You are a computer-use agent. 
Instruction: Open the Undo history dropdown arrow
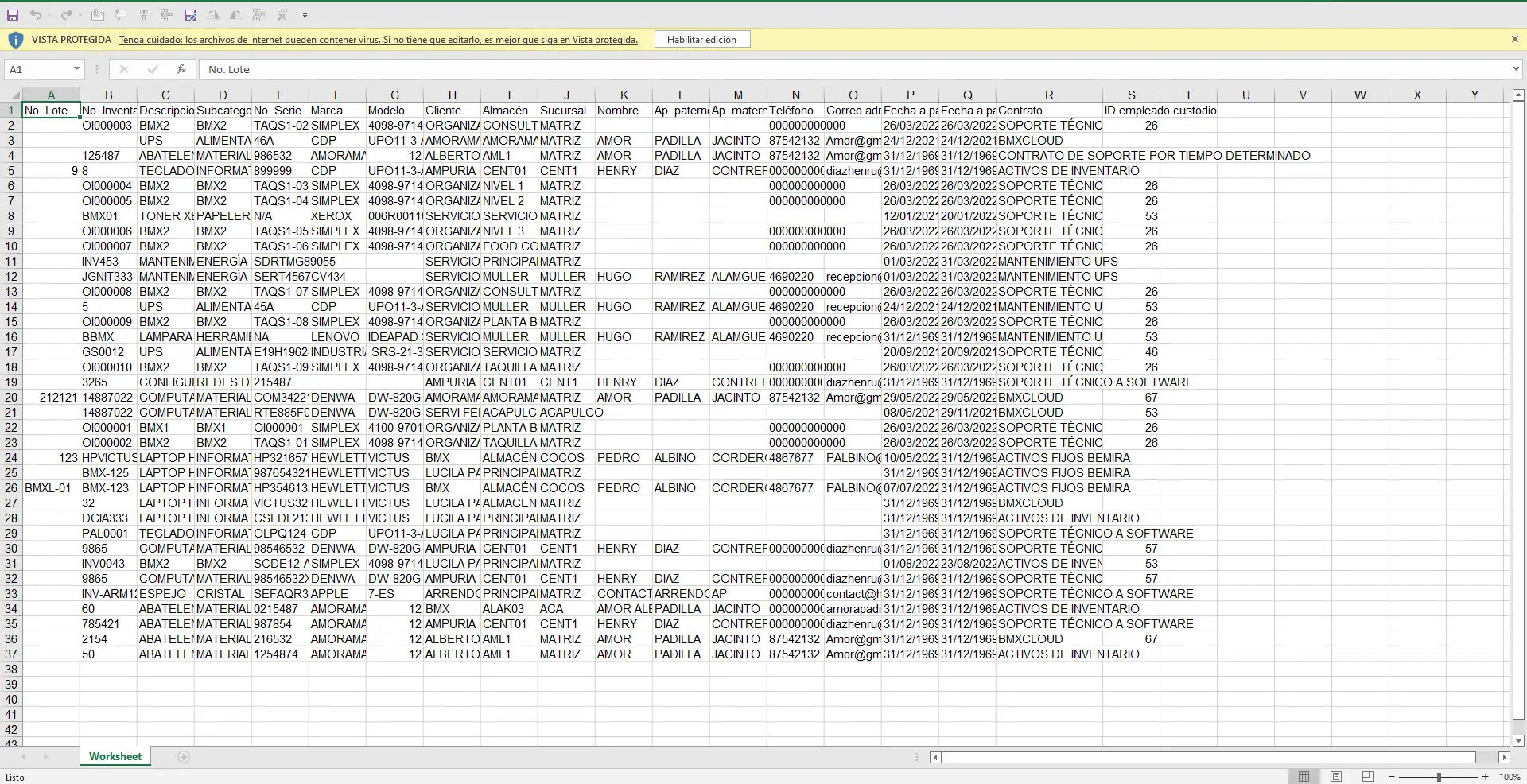pos(49,15)
